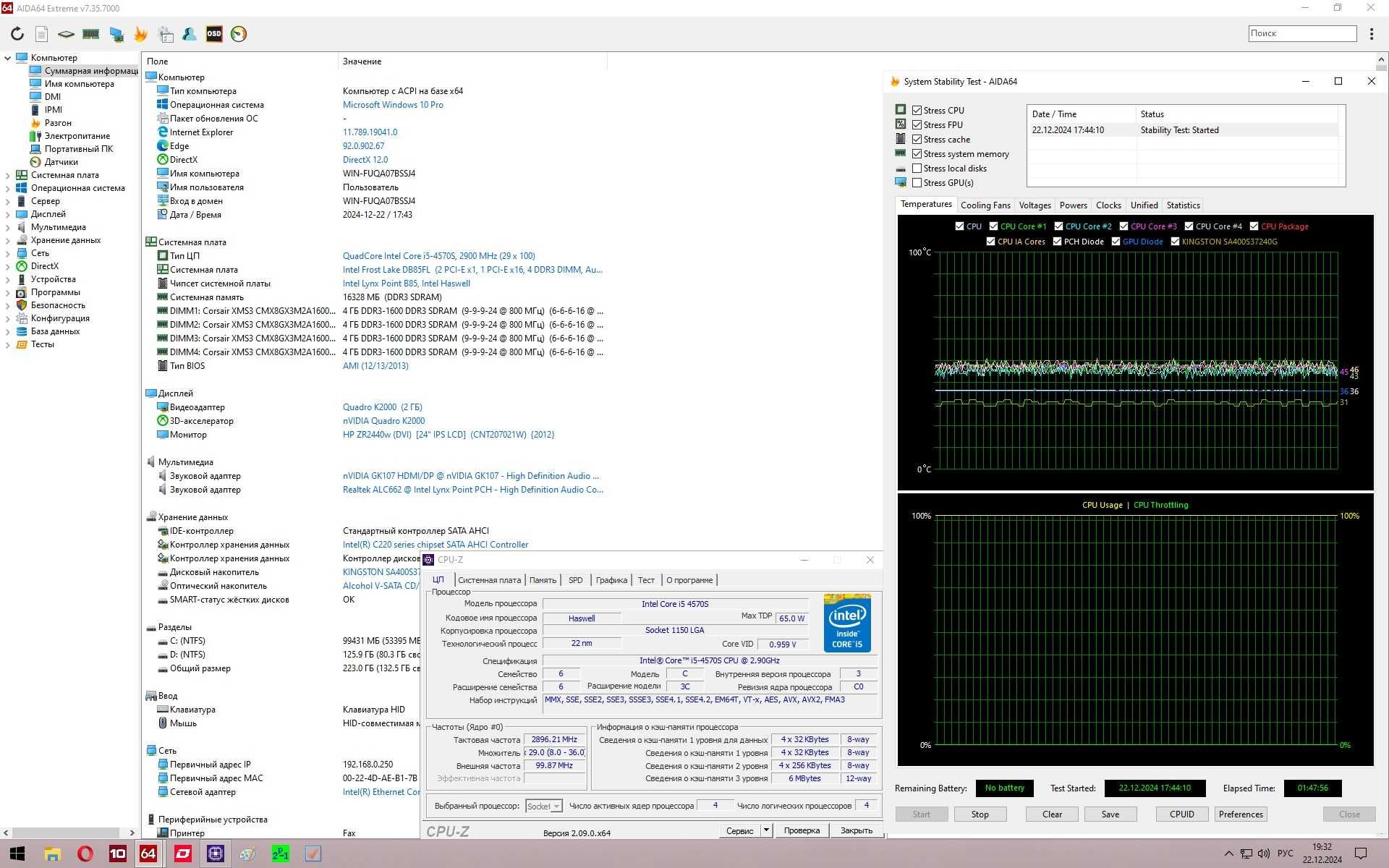This screenshot has height=868, width=1389.
Task: Click the network computer icon in the toolbar
Action: (x=116, y=33)
